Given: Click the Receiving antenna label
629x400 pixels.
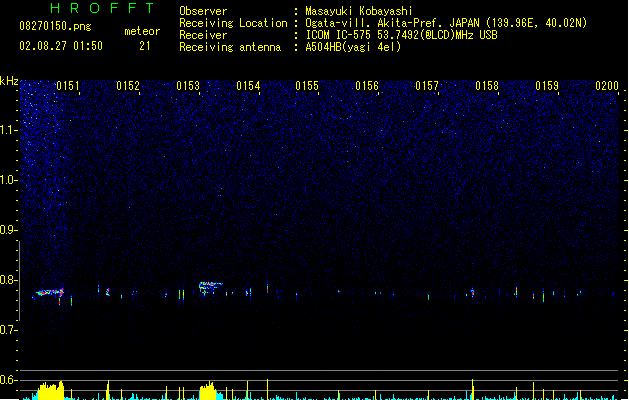Looking at the screenshot, I should click(230, 47).
